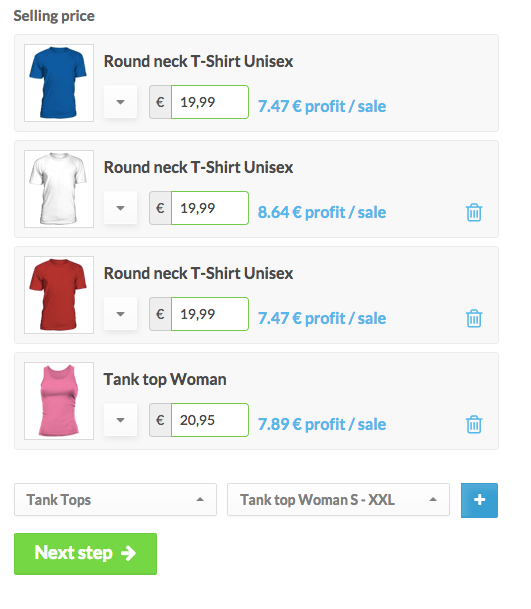531x609 pixels.
Task: Open dropdown arrow for the blue T-Shirt
Action: 120,102
